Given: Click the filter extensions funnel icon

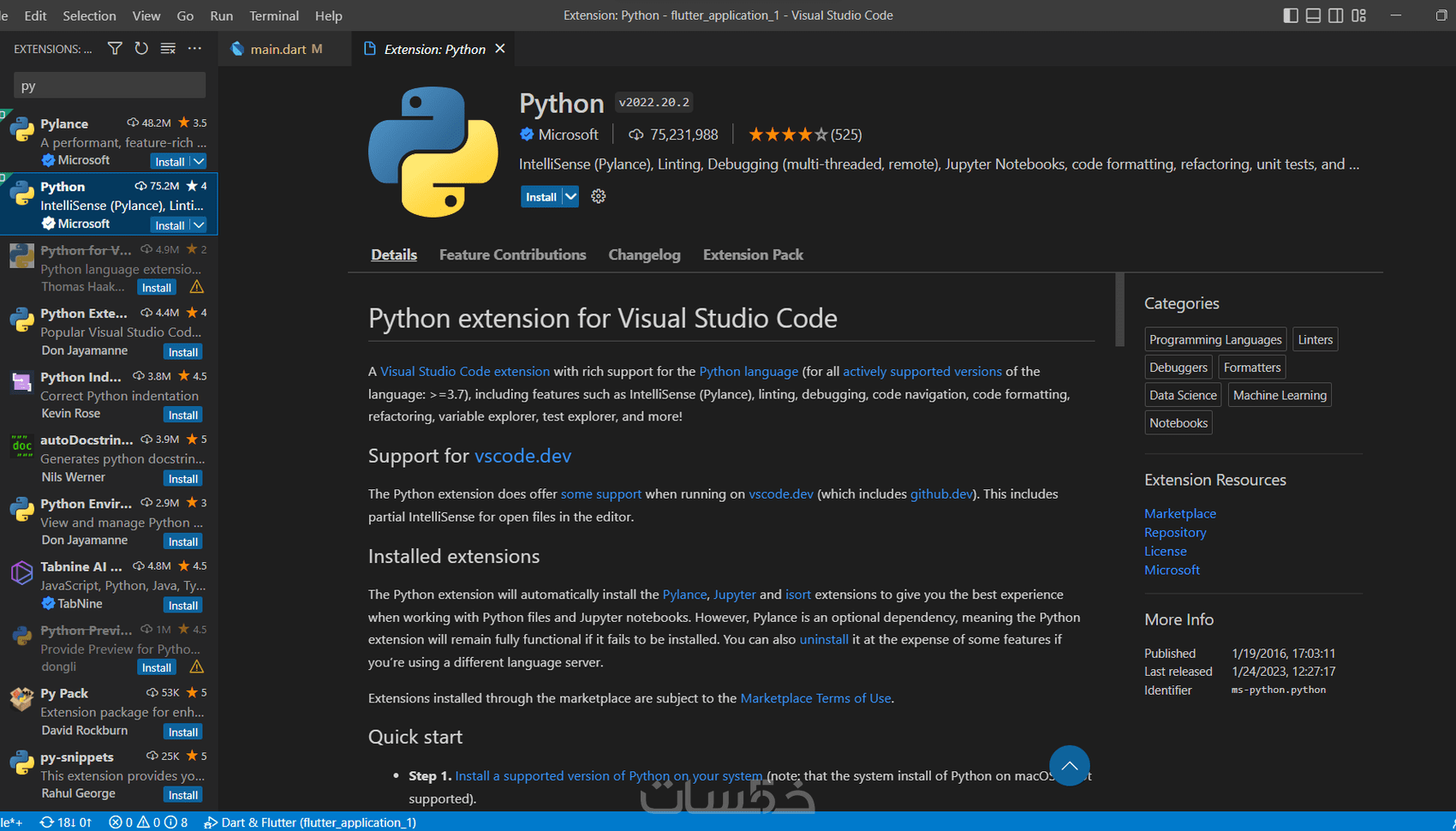Looking at the screenshot, I should pyautogui.click(x=115, y=49).
